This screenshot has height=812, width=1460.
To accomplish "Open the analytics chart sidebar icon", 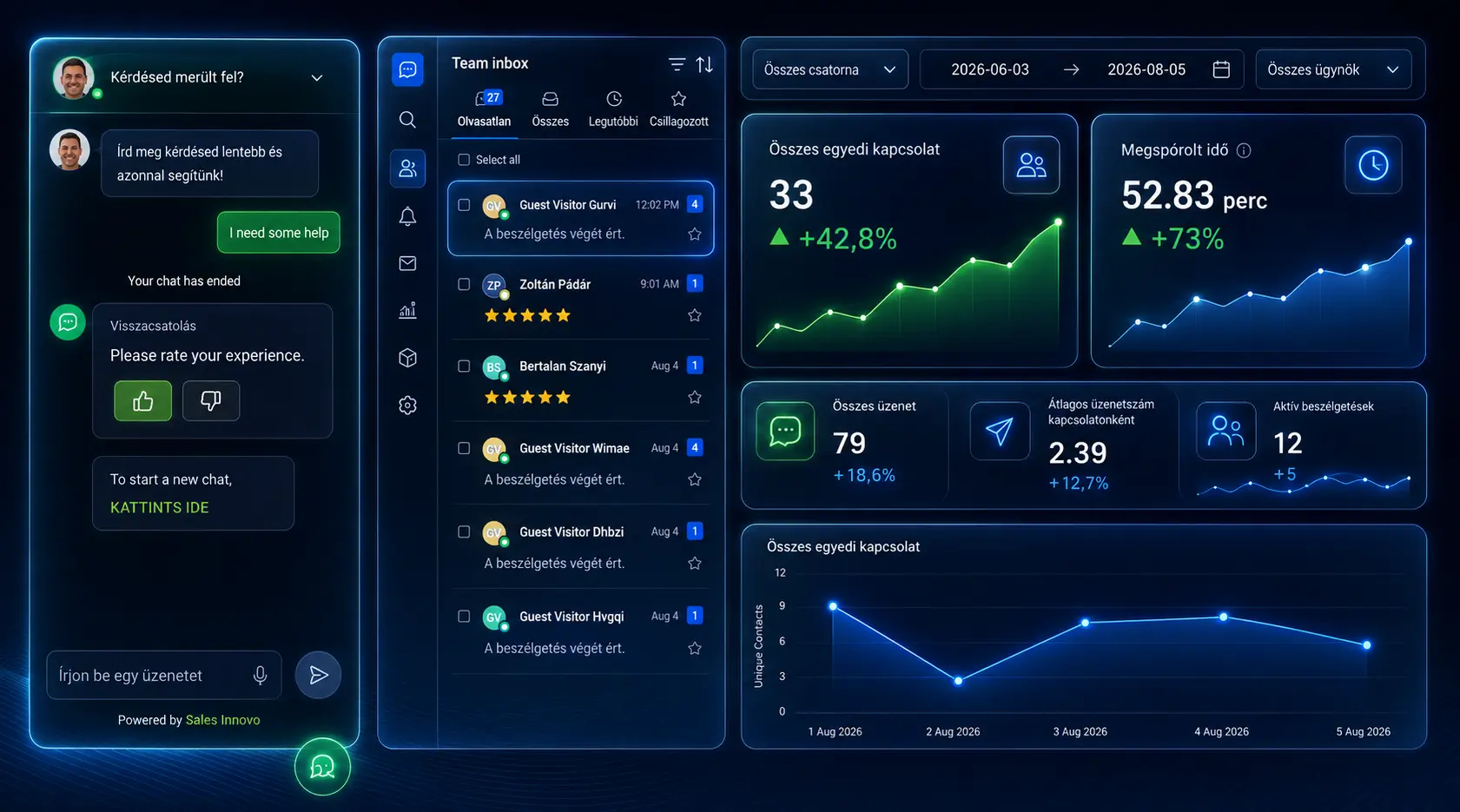I will coord(407,310).
